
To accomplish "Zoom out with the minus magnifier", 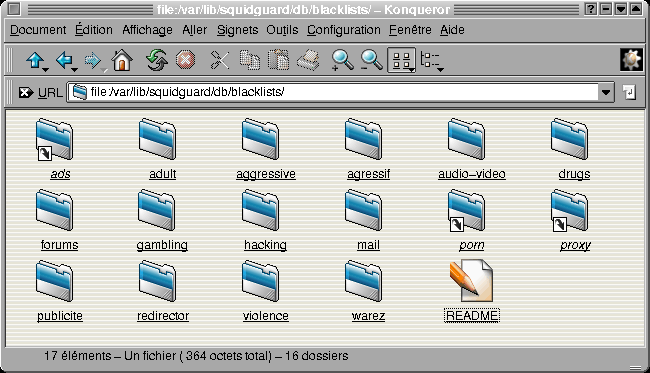I will [x=371, y=61].
